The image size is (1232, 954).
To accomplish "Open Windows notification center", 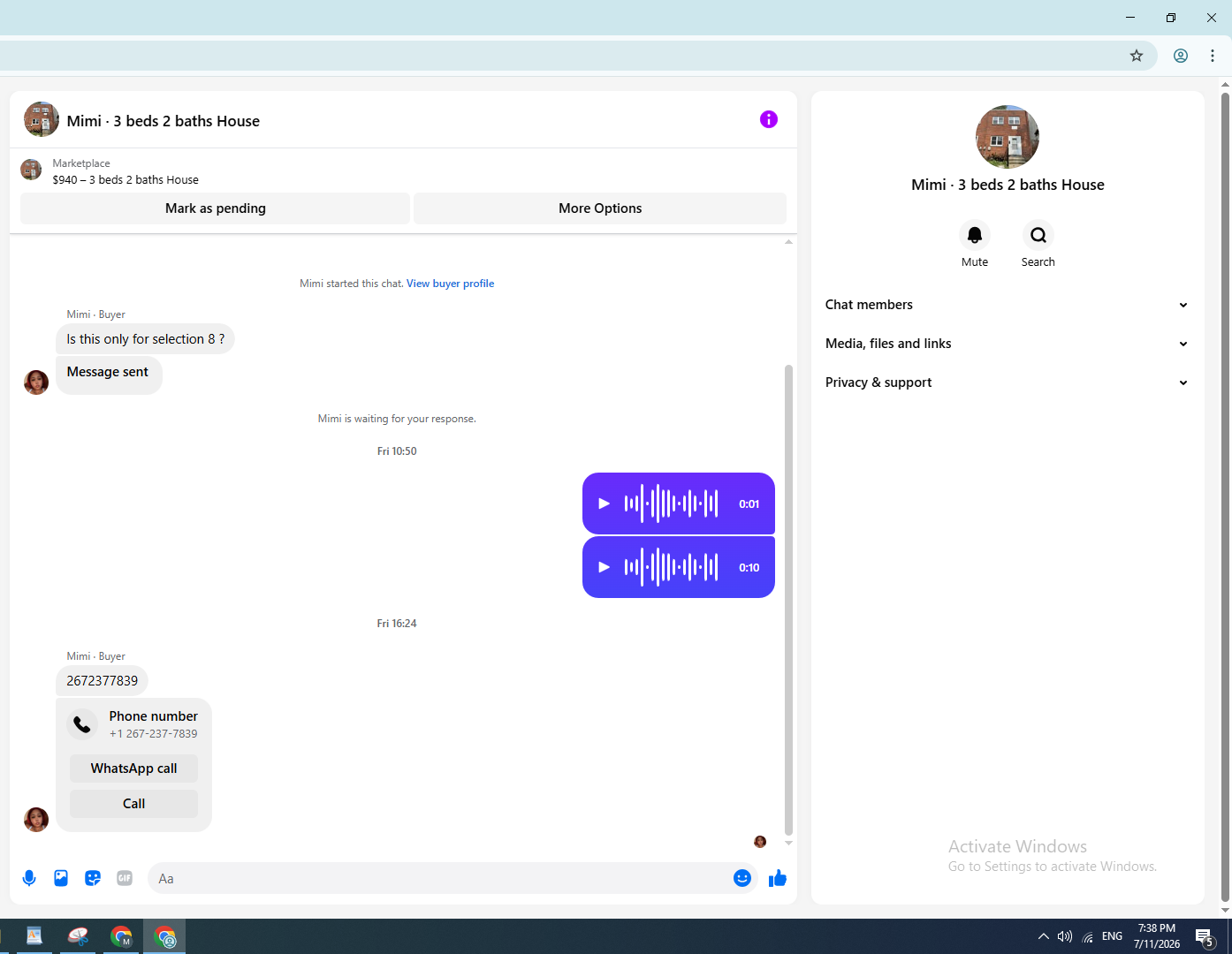I will [1205, 936].
